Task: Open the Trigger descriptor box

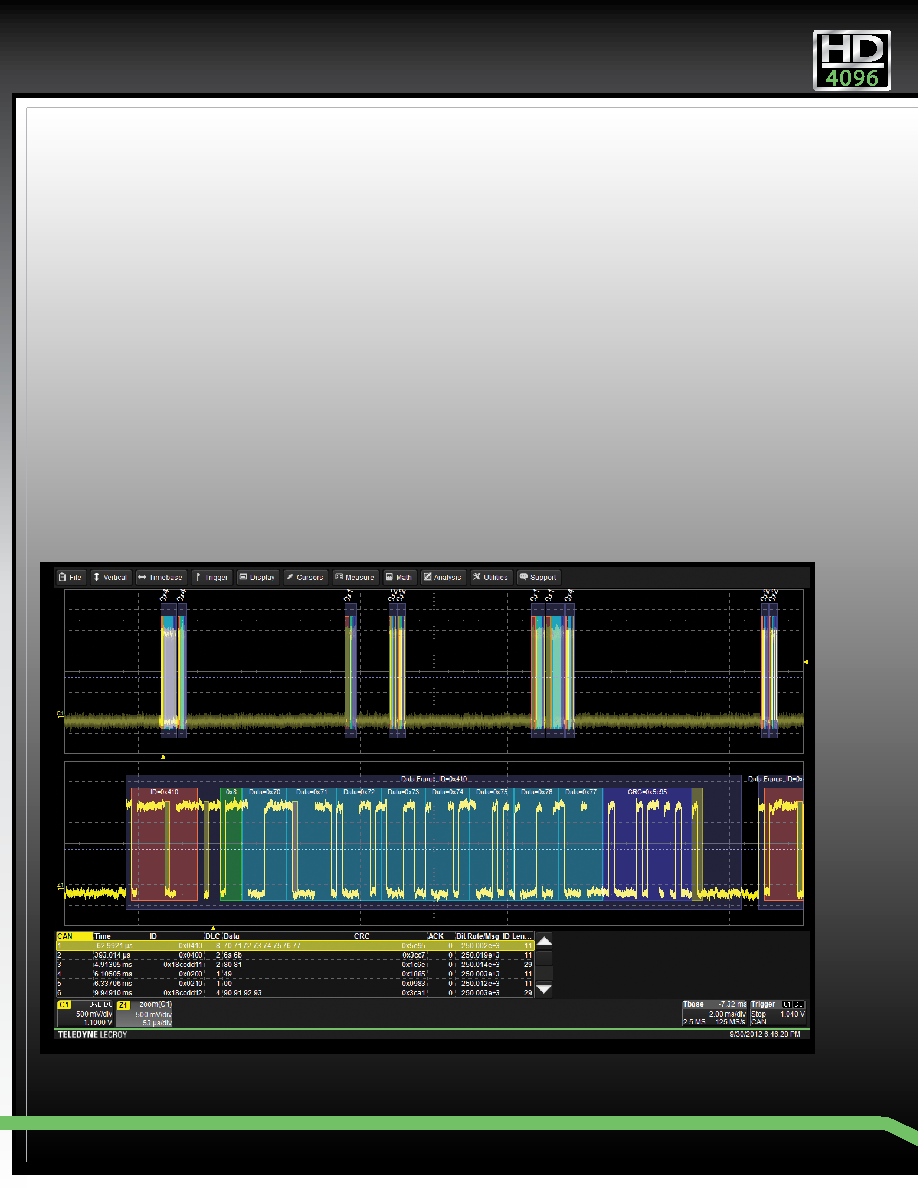Action: (x=778, y=1014)
